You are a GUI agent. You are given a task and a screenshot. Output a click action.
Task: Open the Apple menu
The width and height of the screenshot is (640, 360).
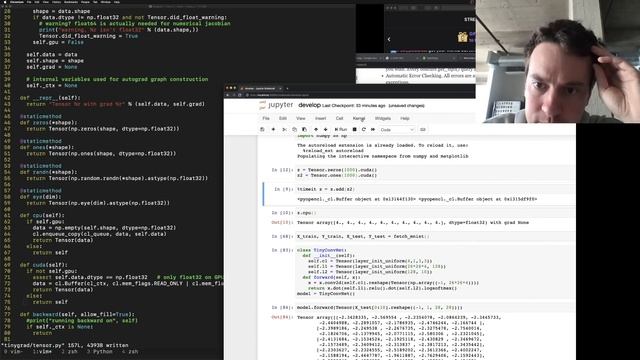click(5, 2)
